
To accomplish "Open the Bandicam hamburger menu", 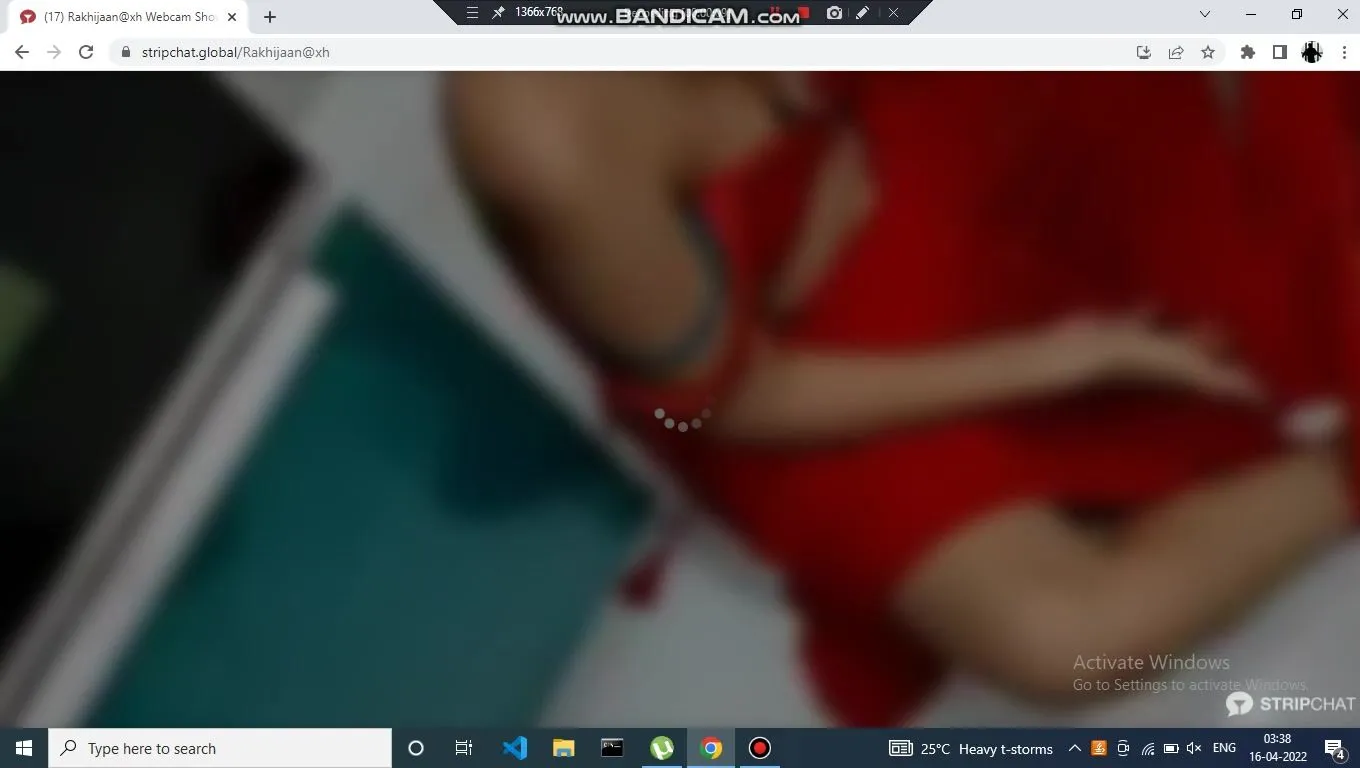I will click(472, 13).
